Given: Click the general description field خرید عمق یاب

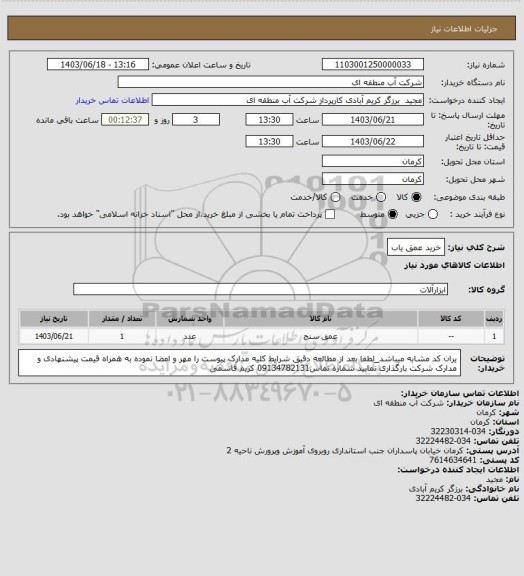Looking at the screenshot, I should [x=416, y=247].
